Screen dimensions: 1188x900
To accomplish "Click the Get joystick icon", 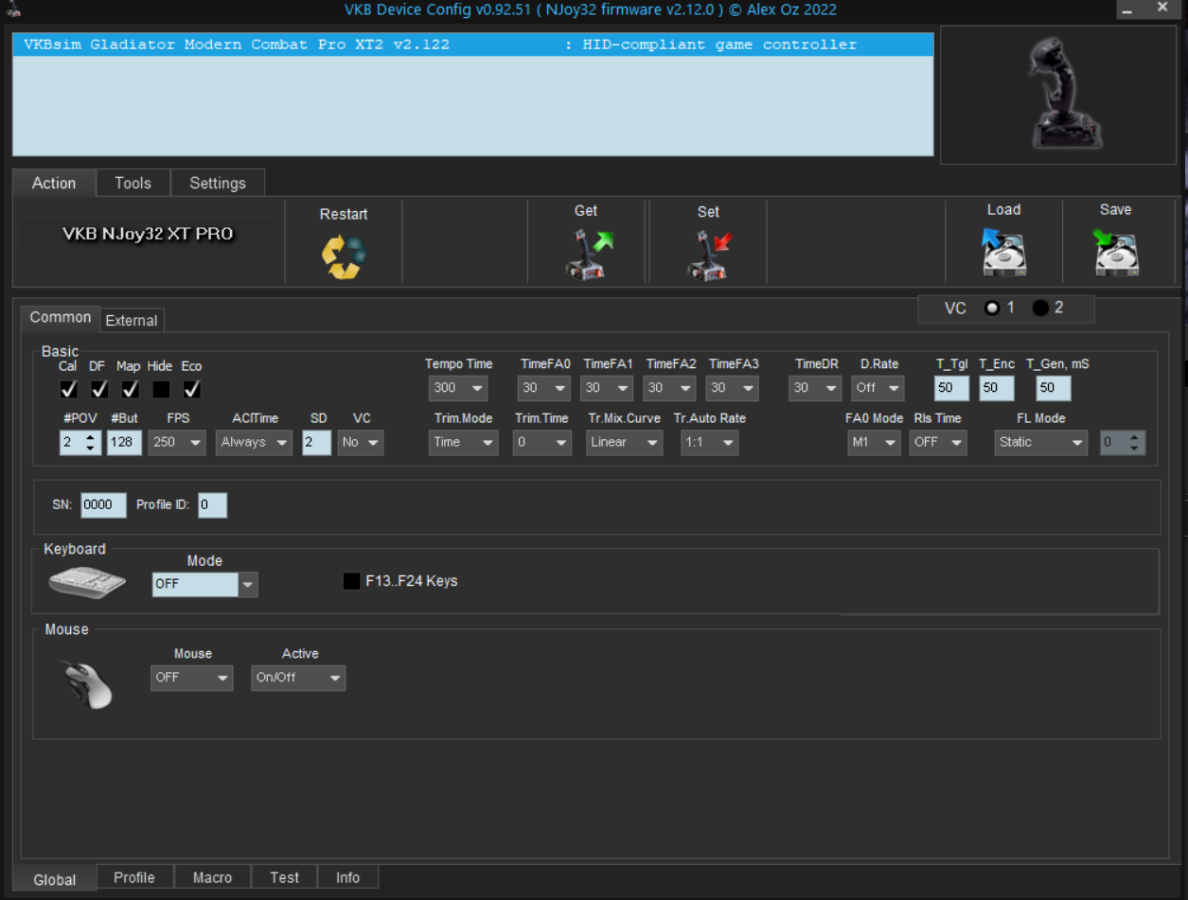I will click(x=589, y=255).
